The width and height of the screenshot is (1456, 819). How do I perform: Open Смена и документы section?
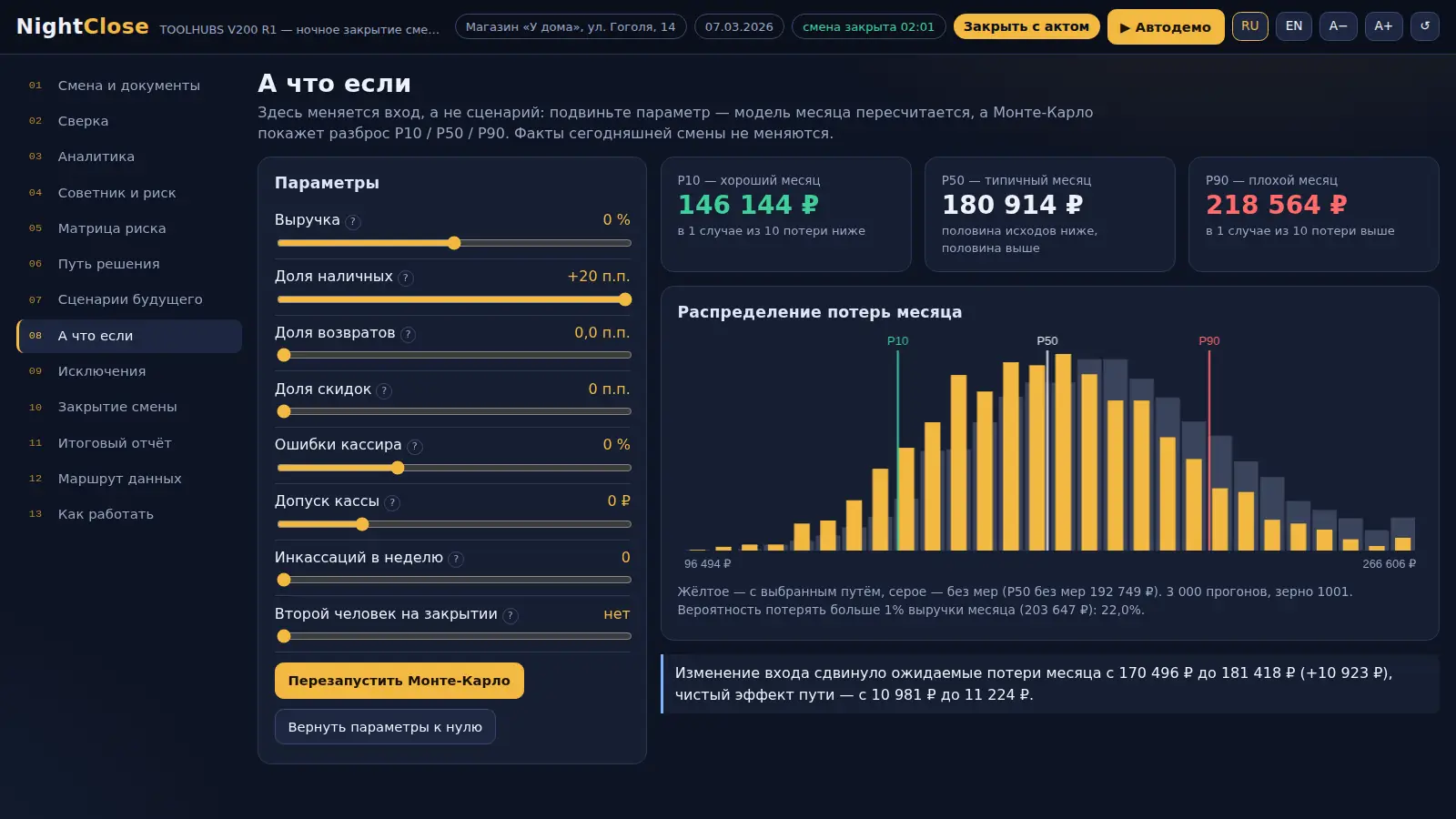129,86
